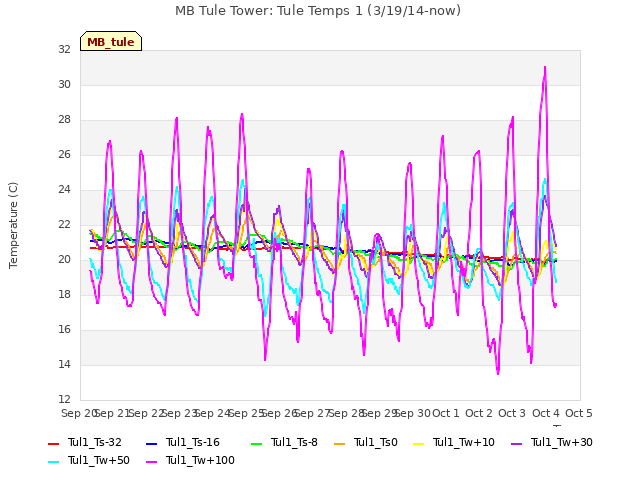Click the blue Tul1_Ts-16 legend swatch
The image size is (640, 480).
coord(151,444)
